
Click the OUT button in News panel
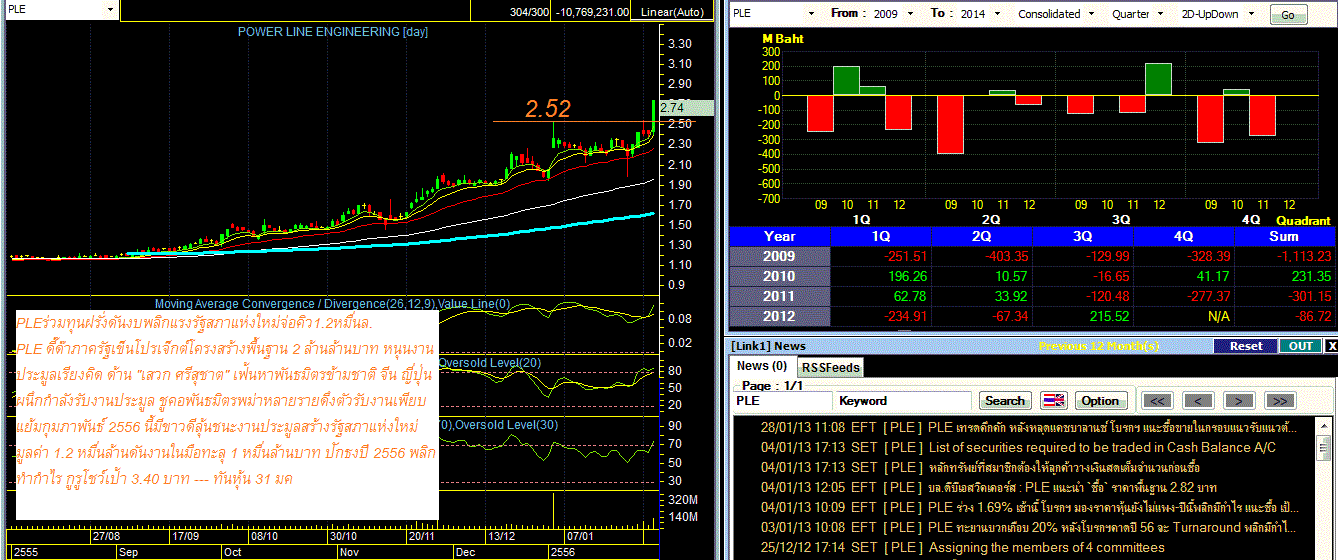[x=1301, y=346]
